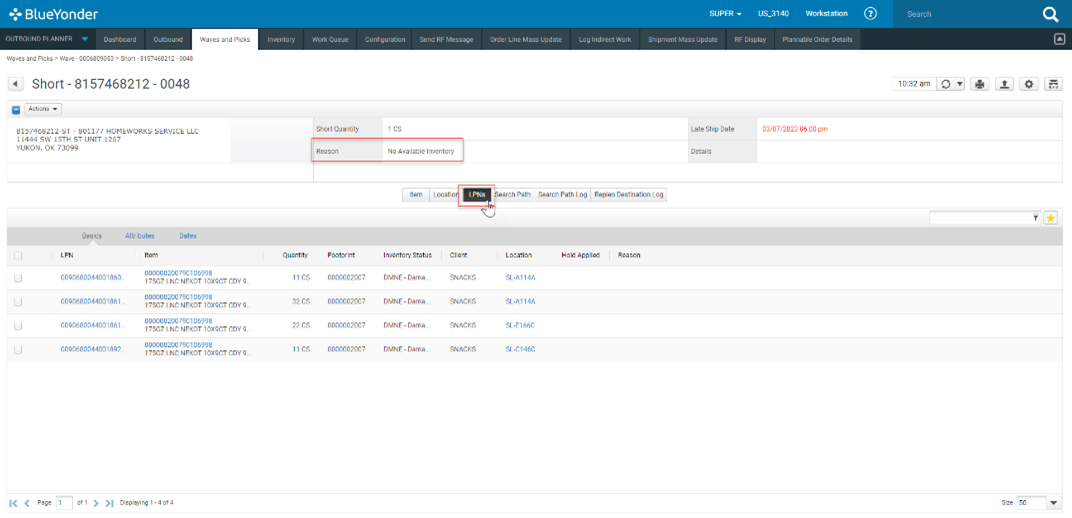Check the select-all checkbox in table header

(x=18, y=255)
